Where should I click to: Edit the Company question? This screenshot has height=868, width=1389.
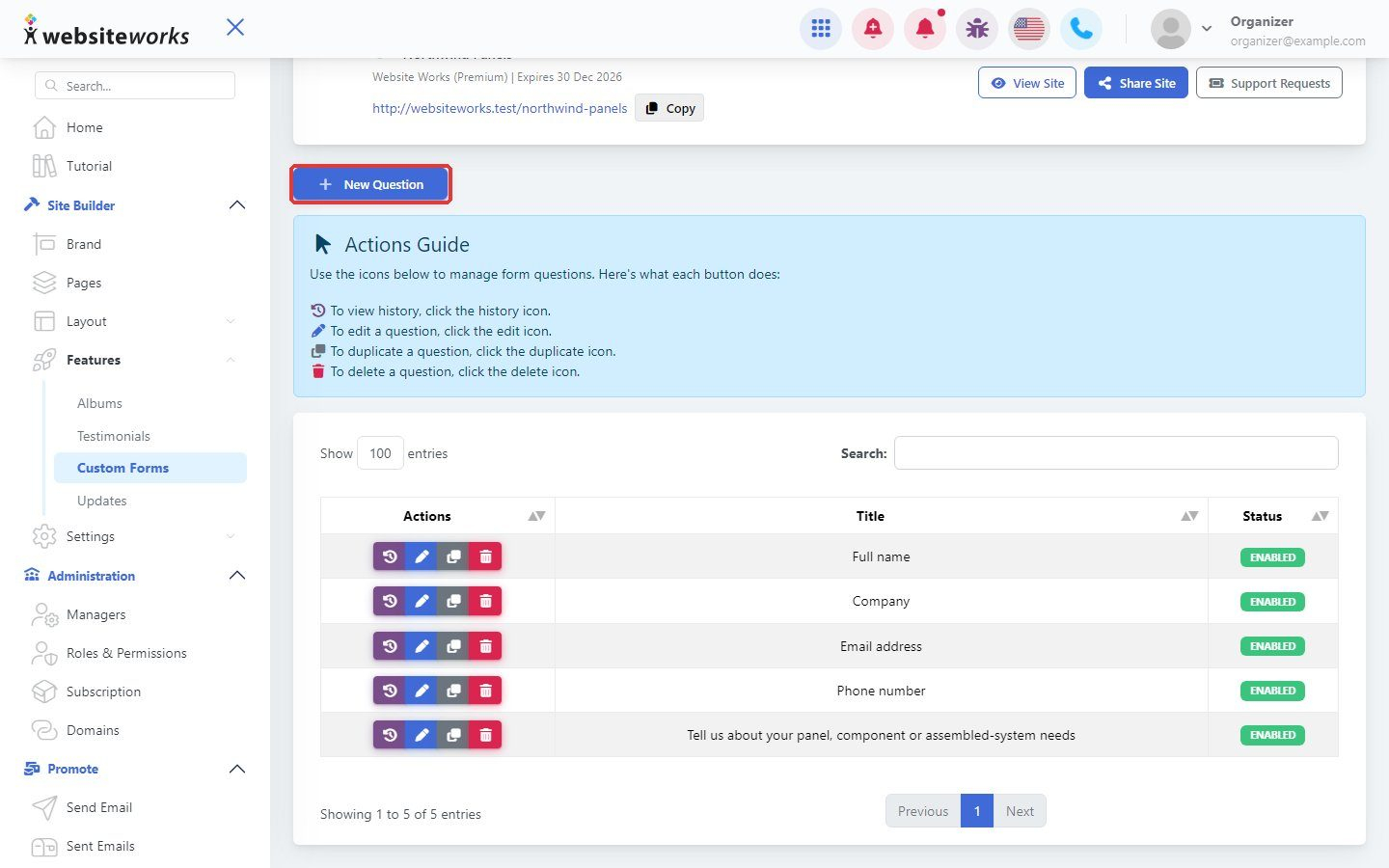click(x=422, y=601)
